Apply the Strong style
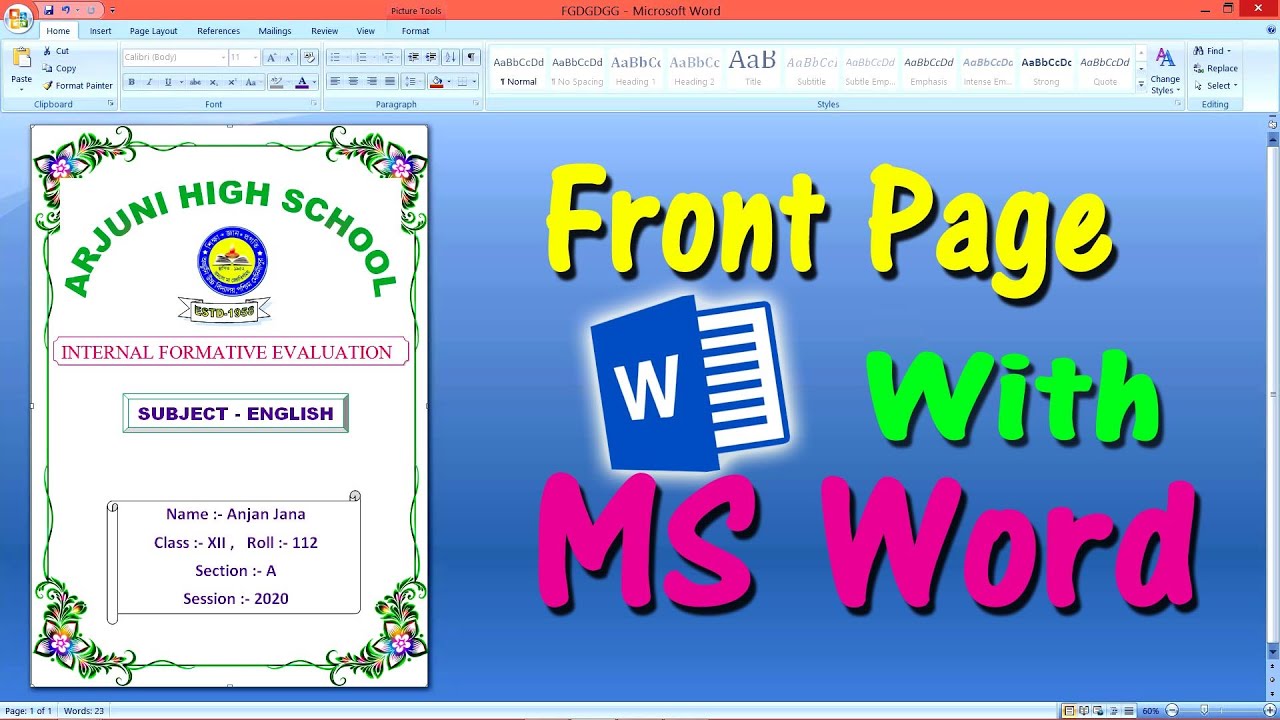The height and width of the screenshot is (720, 1280). [x=1046, y=70]
